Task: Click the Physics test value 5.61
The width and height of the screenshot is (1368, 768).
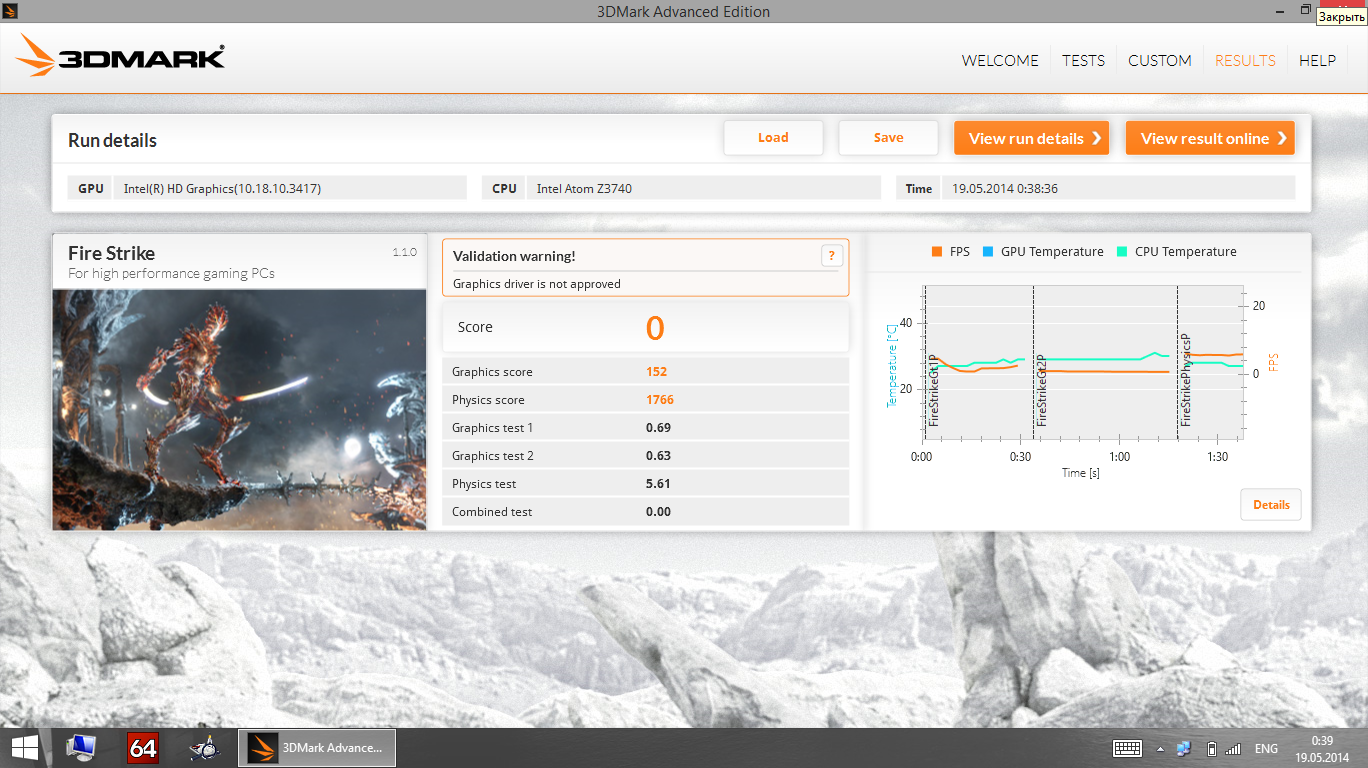Action: click(658, 484)
